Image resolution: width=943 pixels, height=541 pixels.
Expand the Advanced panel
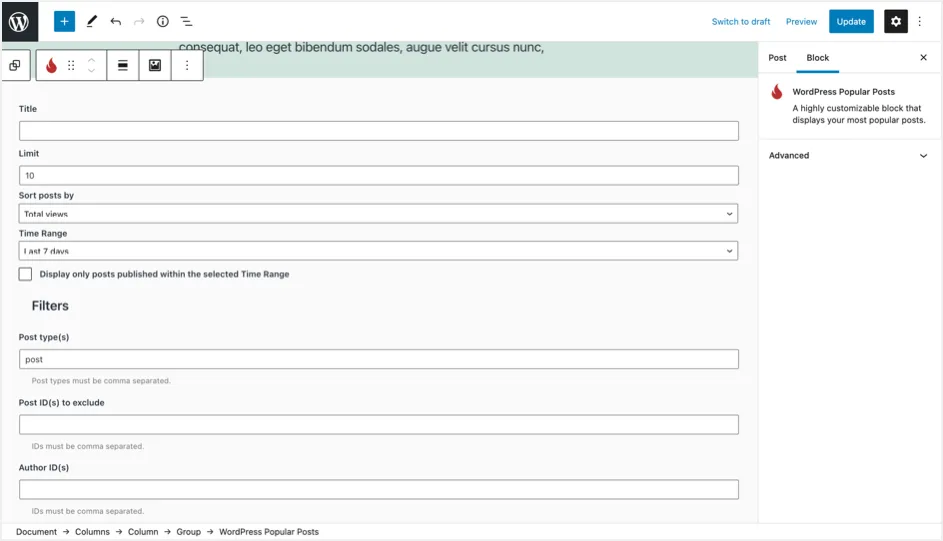tap(848, 155)
